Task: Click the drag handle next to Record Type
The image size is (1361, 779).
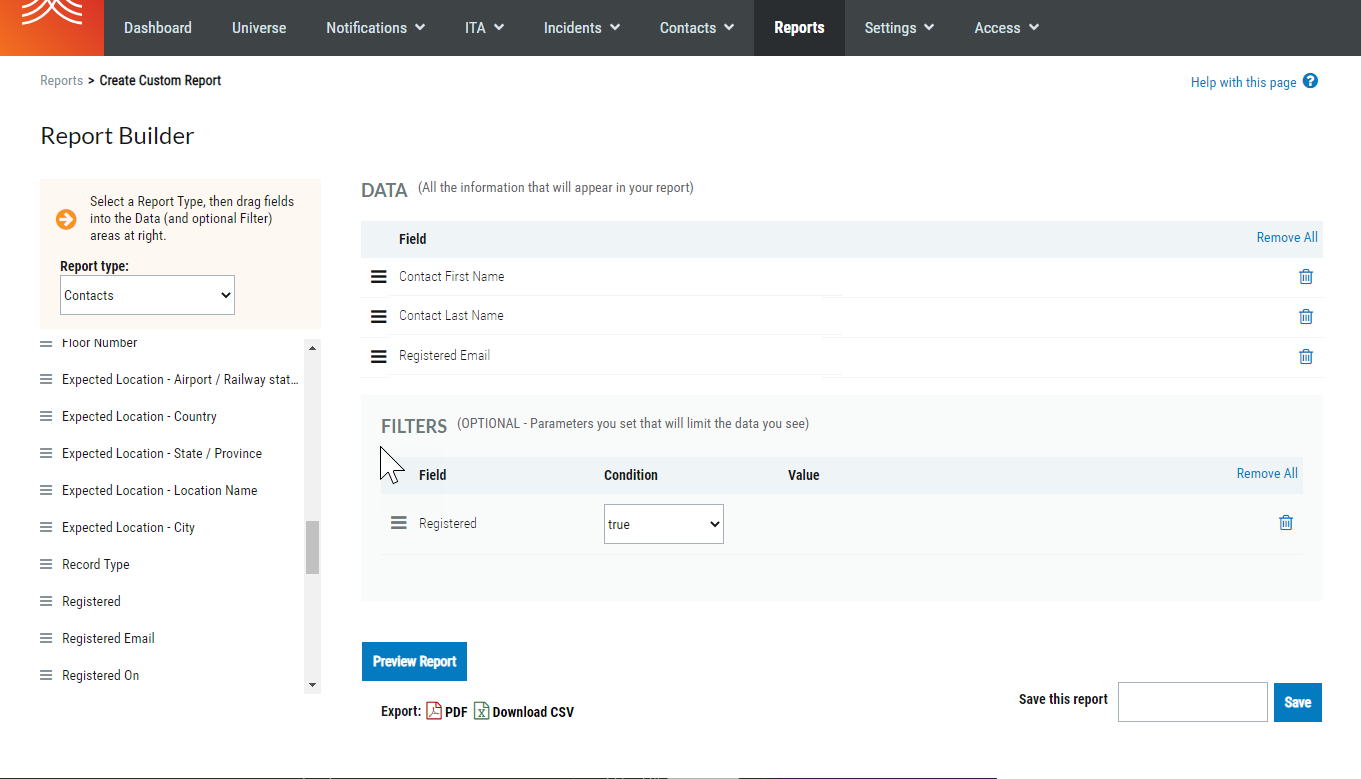Action: pyautogui.click(x=45, y=564)
